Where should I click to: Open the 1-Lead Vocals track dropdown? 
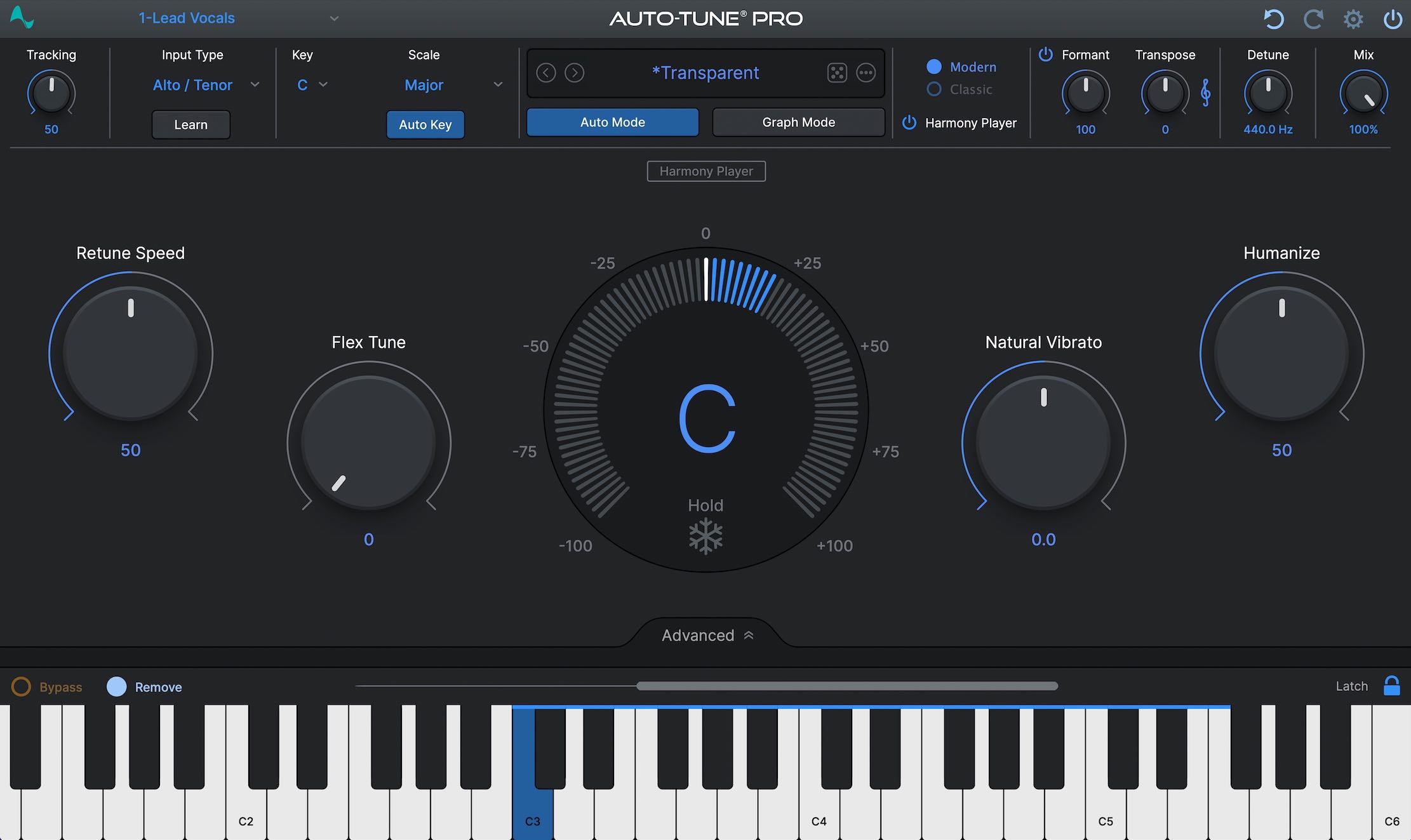238,18
